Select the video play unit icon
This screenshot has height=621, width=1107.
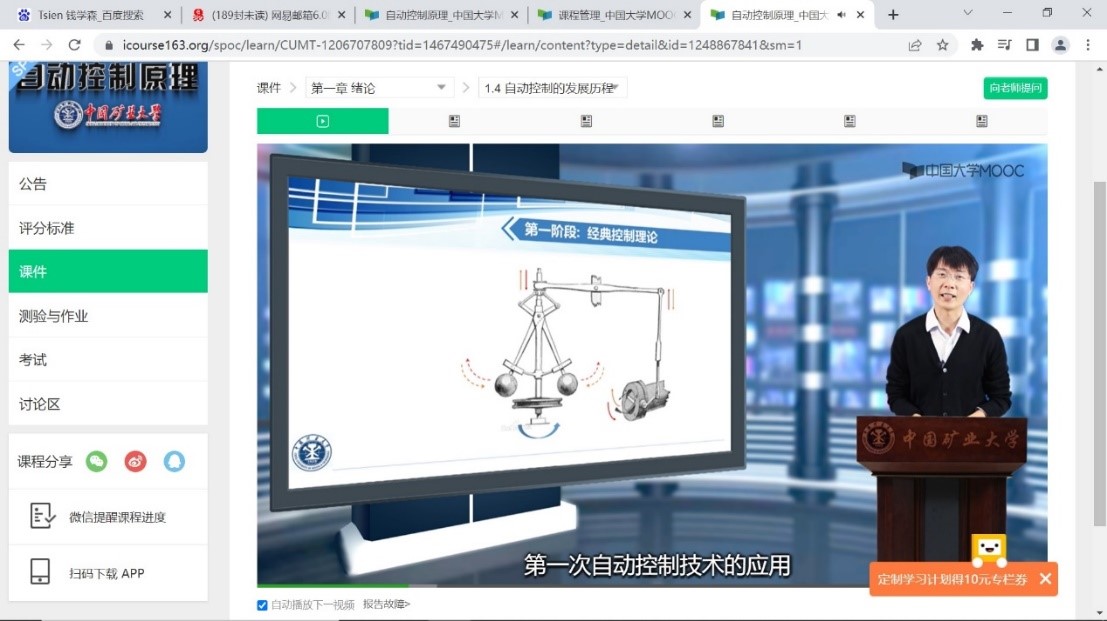point(322,121)
